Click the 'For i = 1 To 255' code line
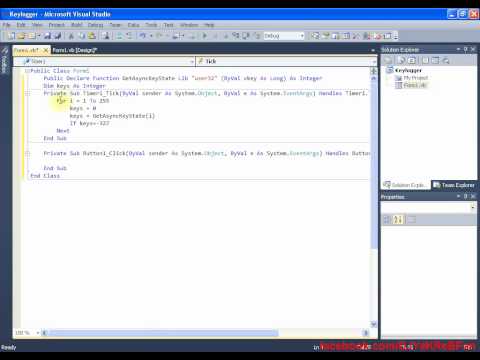The image size is (480, 360). pyautogui.click(x=83, y=101)
